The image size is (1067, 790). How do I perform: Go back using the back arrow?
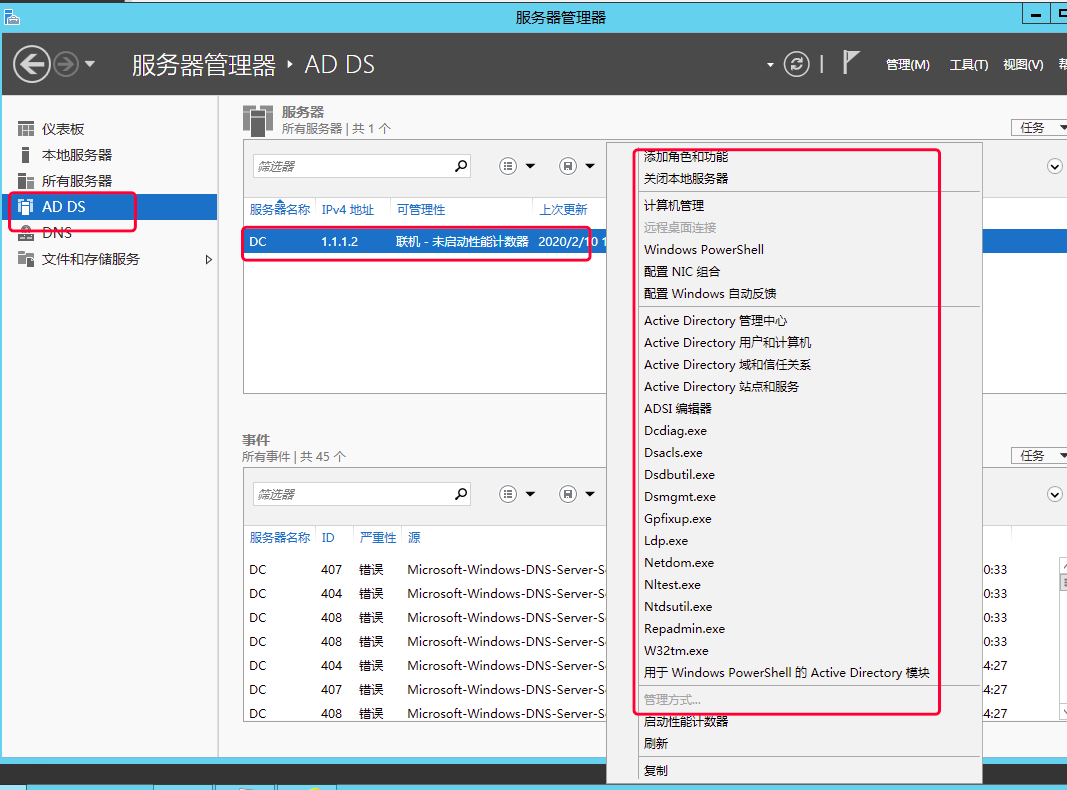[x=31, y=65]
